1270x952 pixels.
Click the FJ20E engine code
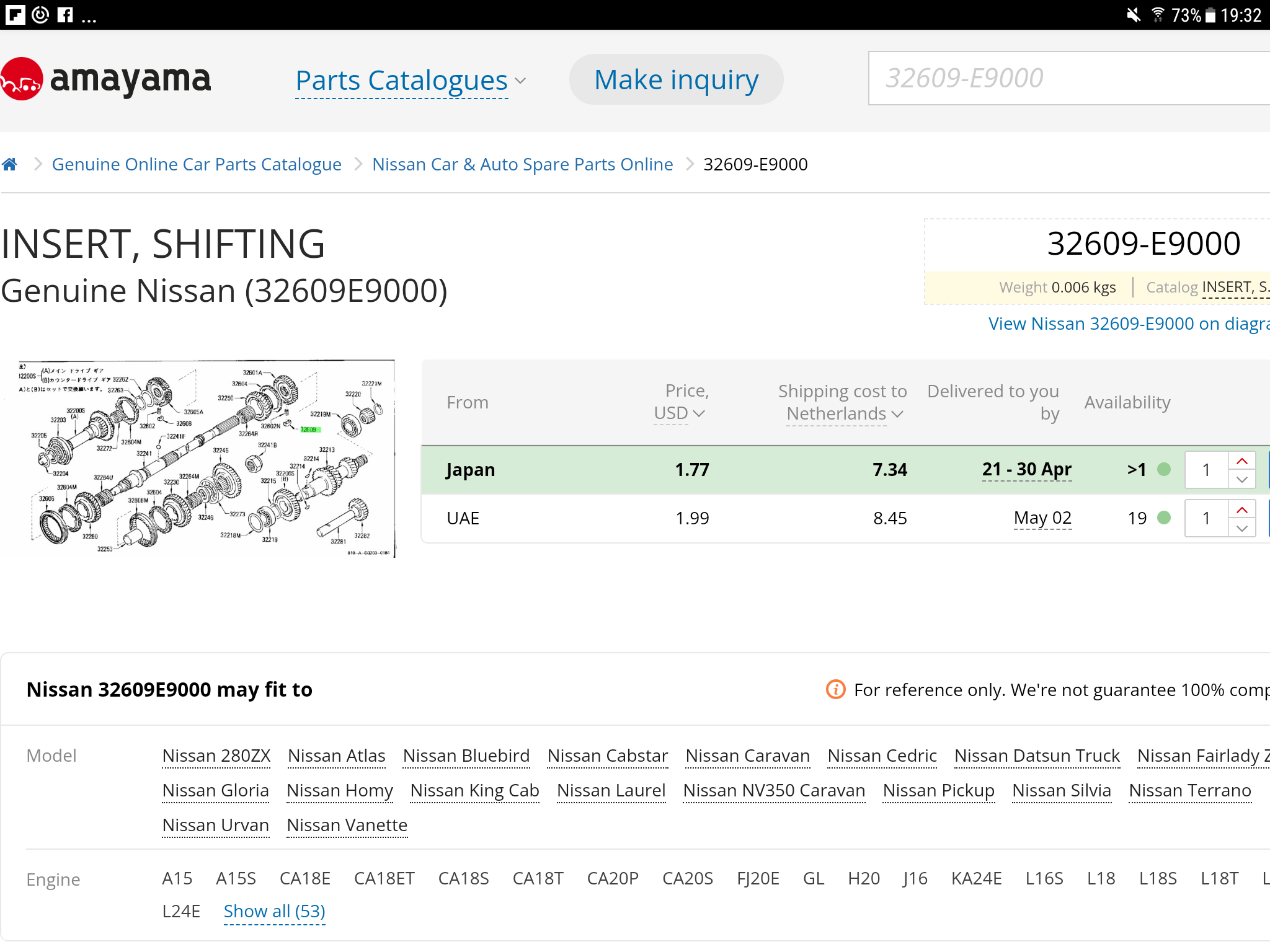pos(758,879)
